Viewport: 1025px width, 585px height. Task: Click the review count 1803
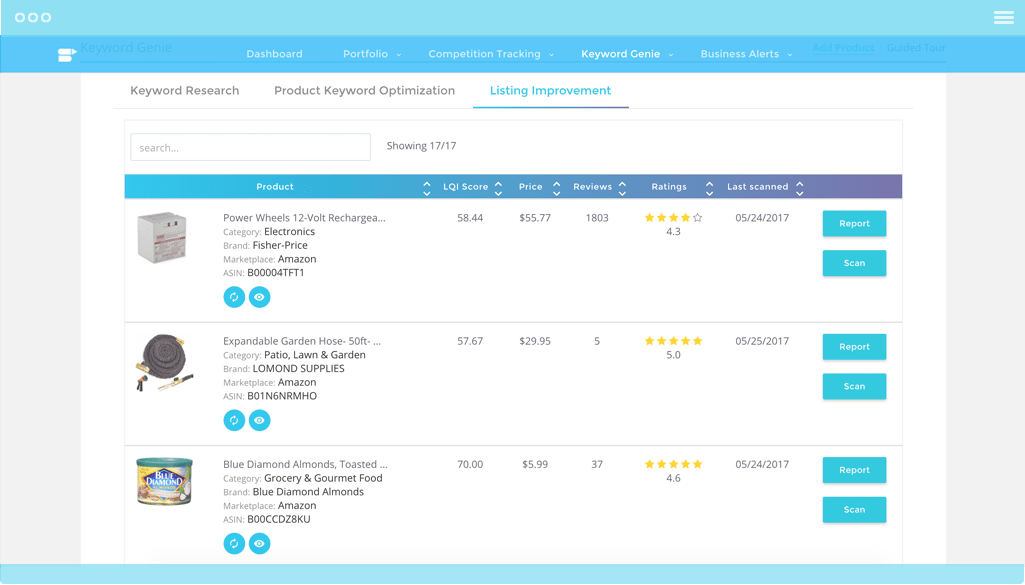pos(597,218)
